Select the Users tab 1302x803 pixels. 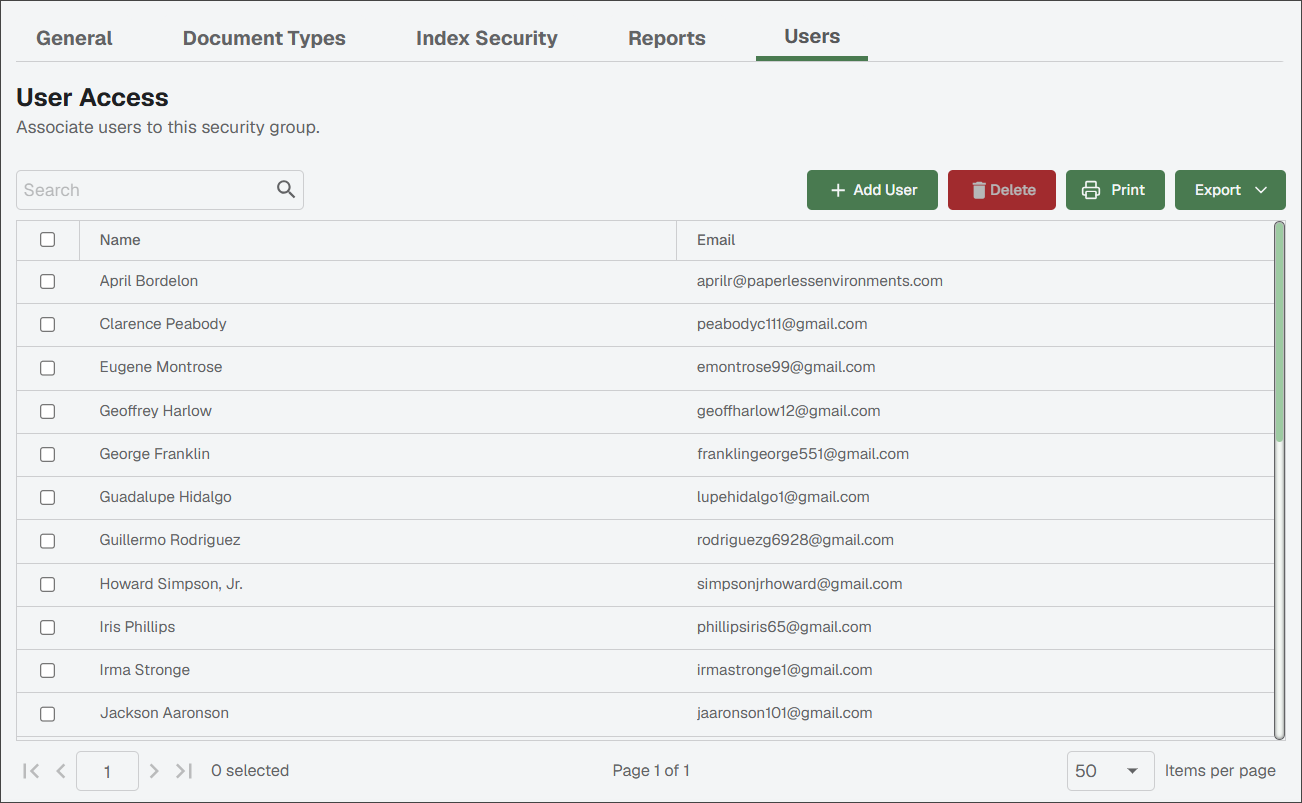point(812,37)
